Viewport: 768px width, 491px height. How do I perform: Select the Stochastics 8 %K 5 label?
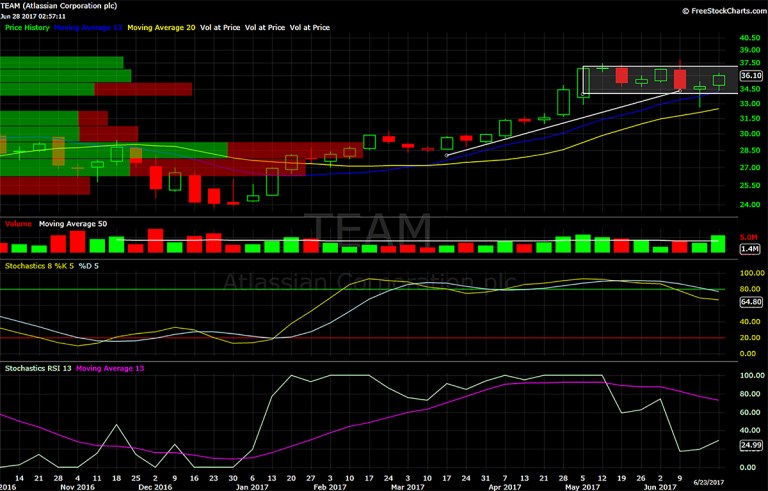point(39,266)
